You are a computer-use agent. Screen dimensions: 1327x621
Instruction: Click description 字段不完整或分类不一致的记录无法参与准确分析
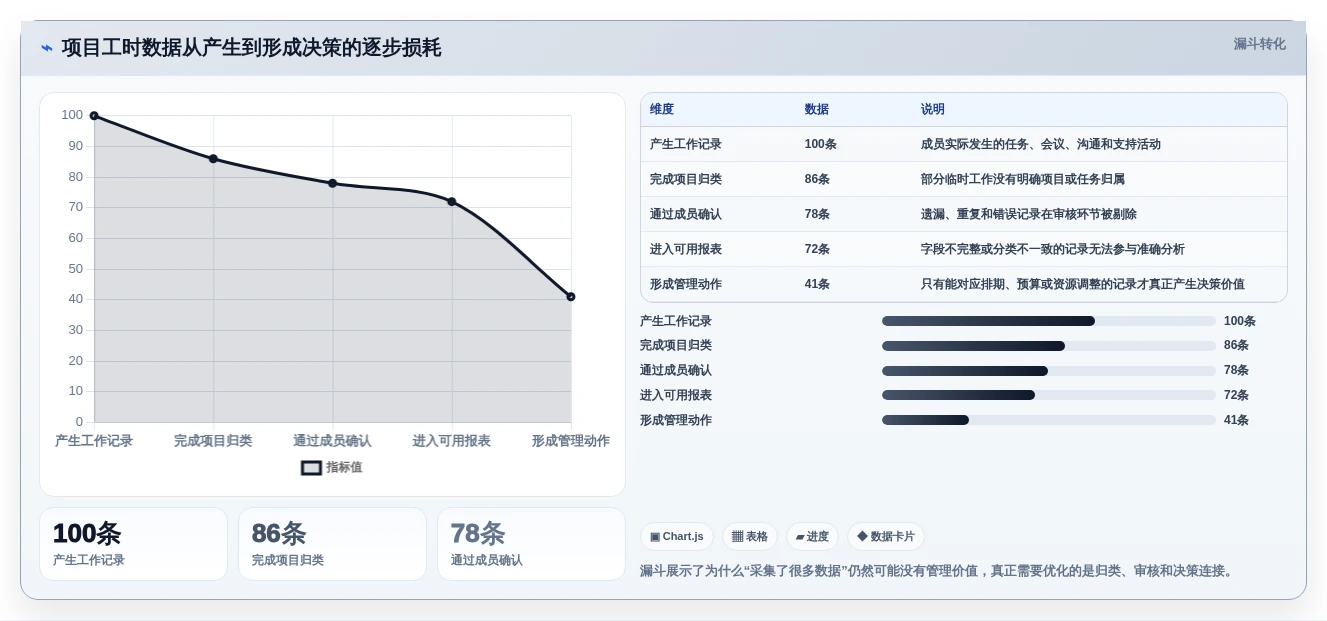coord(1053,249)
